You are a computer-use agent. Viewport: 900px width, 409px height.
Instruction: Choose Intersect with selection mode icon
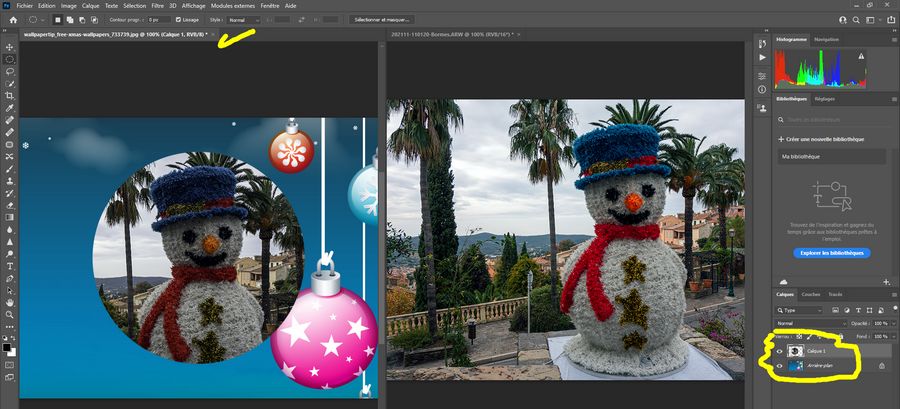[x=94, y=20]
